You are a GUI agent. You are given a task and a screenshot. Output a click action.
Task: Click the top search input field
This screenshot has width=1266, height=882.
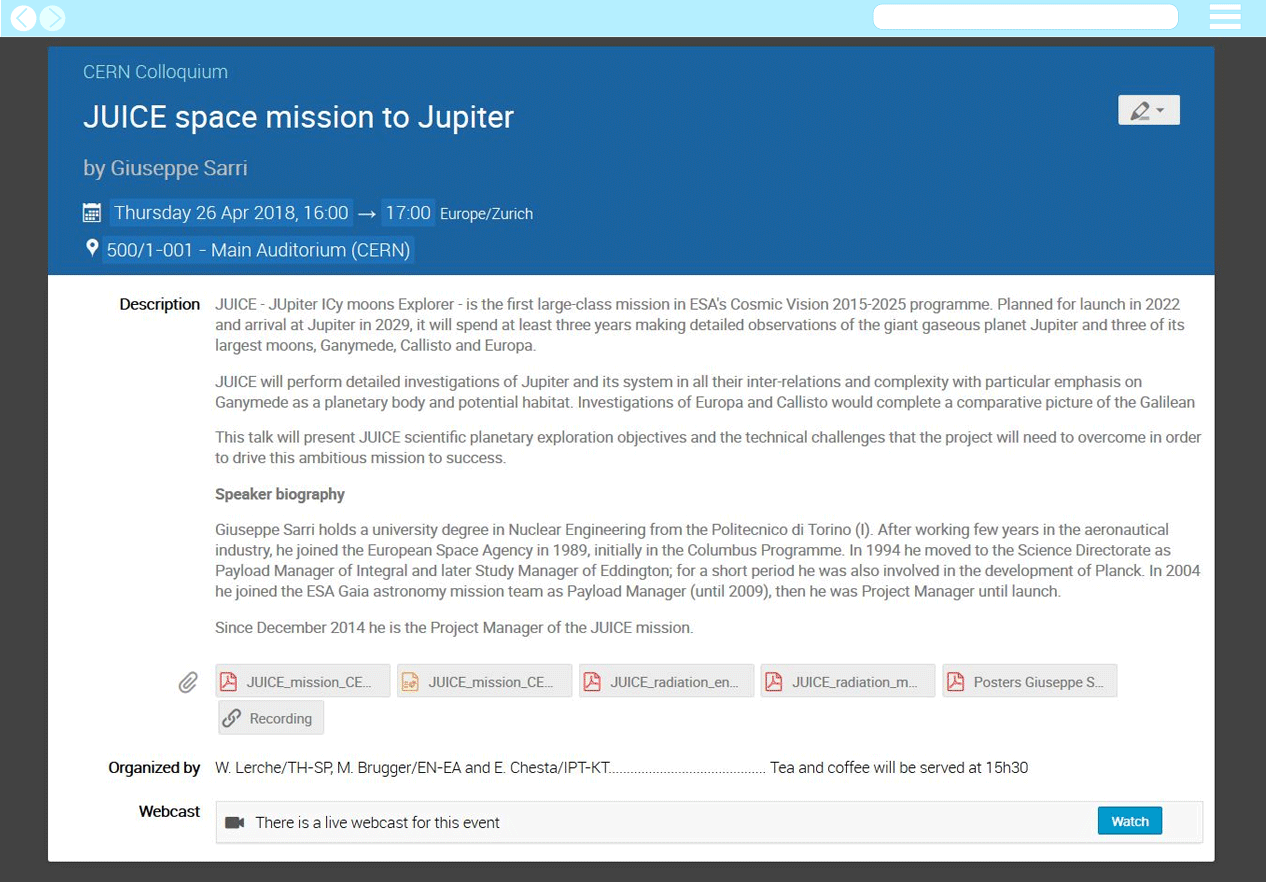(x=1025, y=17)
